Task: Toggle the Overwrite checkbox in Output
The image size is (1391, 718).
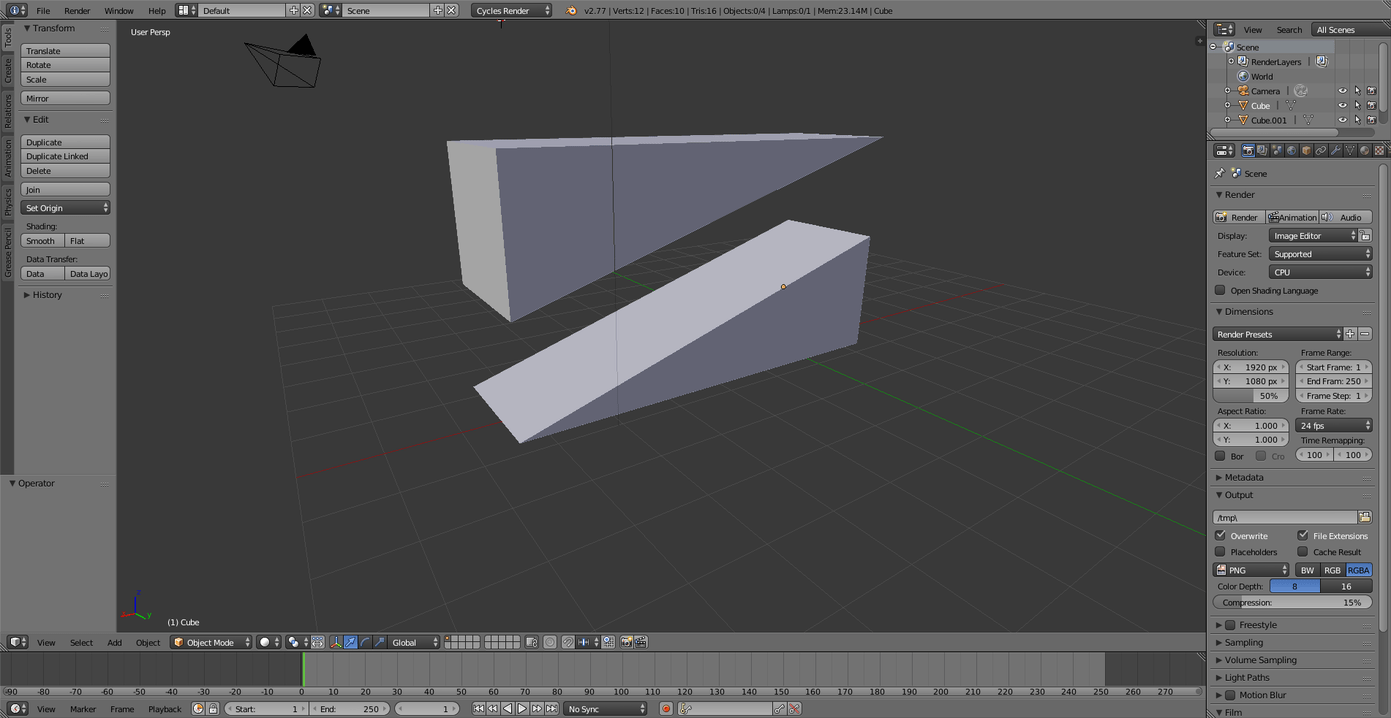Action: (1220, 536)
